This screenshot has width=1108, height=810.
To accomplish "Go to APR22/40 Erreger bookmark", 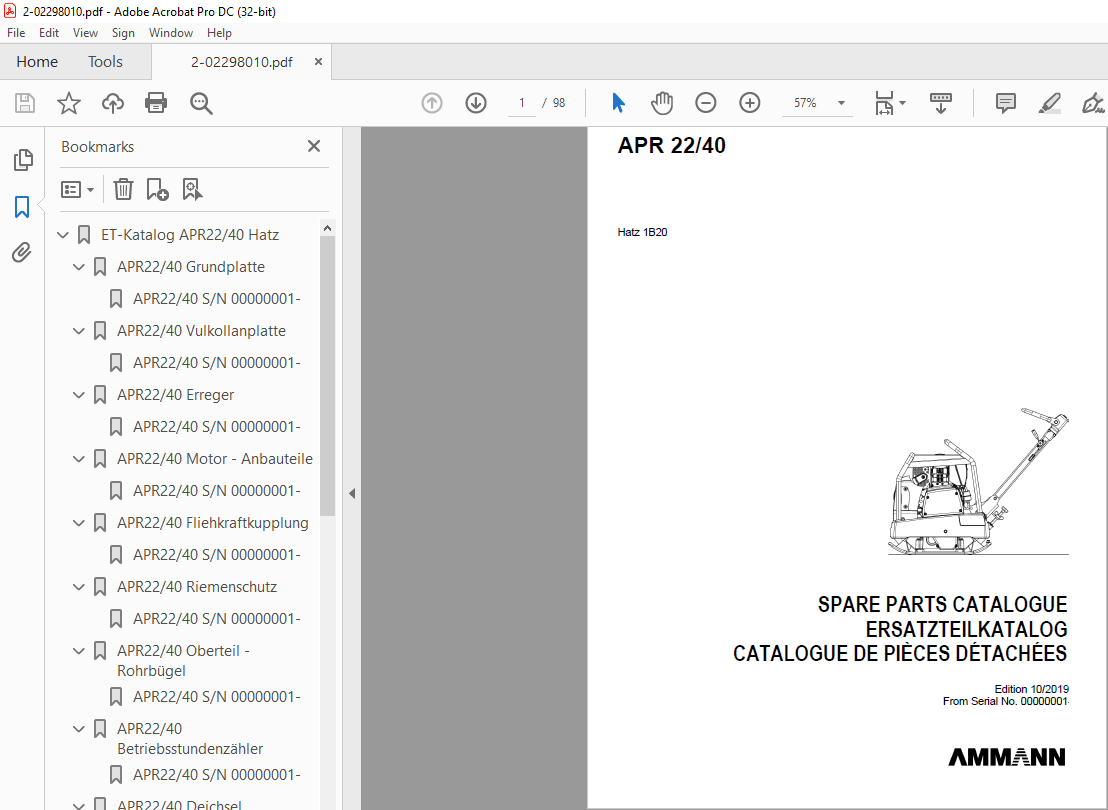I will point(175,394).
